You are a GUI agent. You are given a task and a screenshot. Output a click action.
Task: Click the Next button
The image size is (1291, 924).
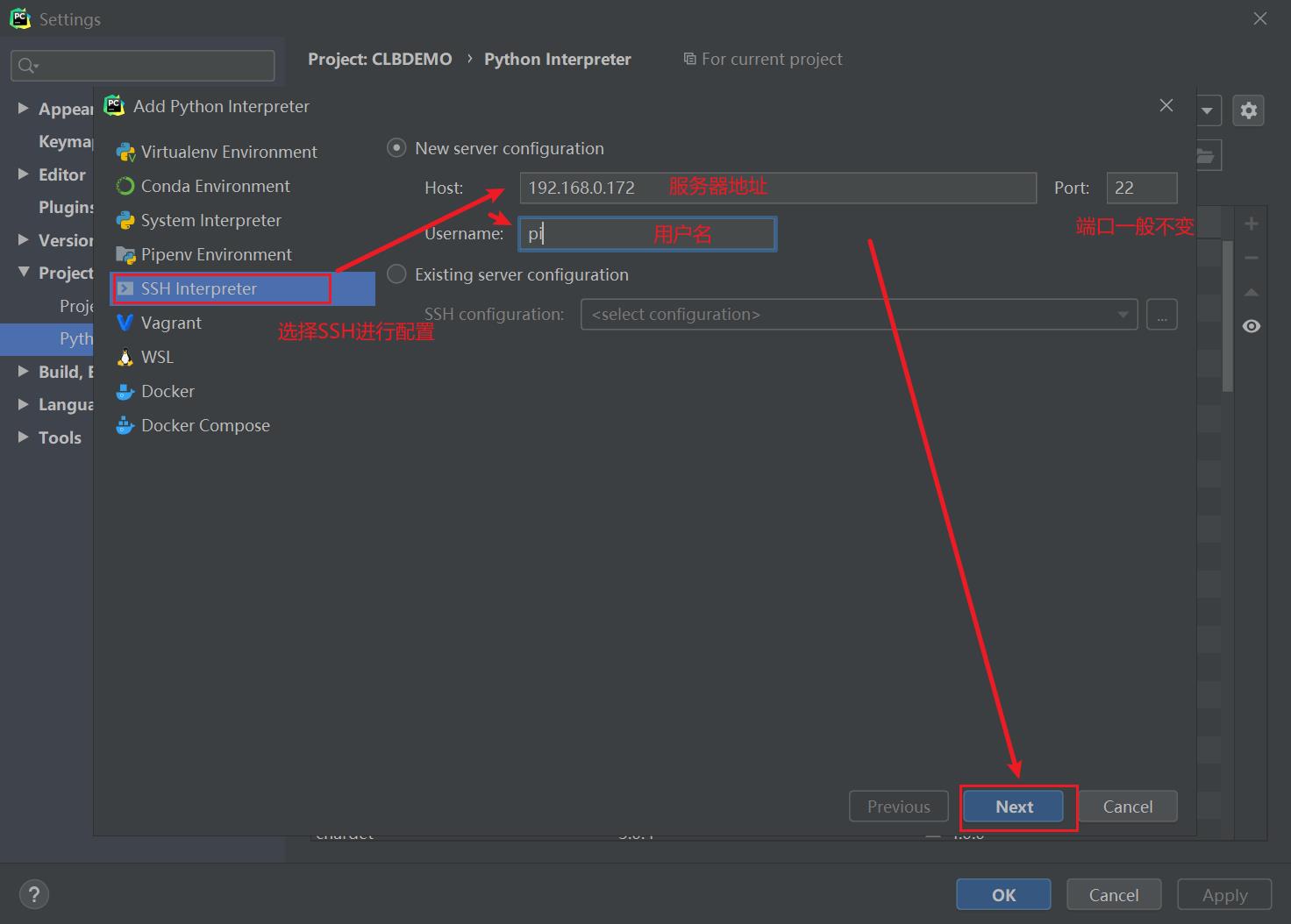pyautogui.click(x=1014, y=807)
